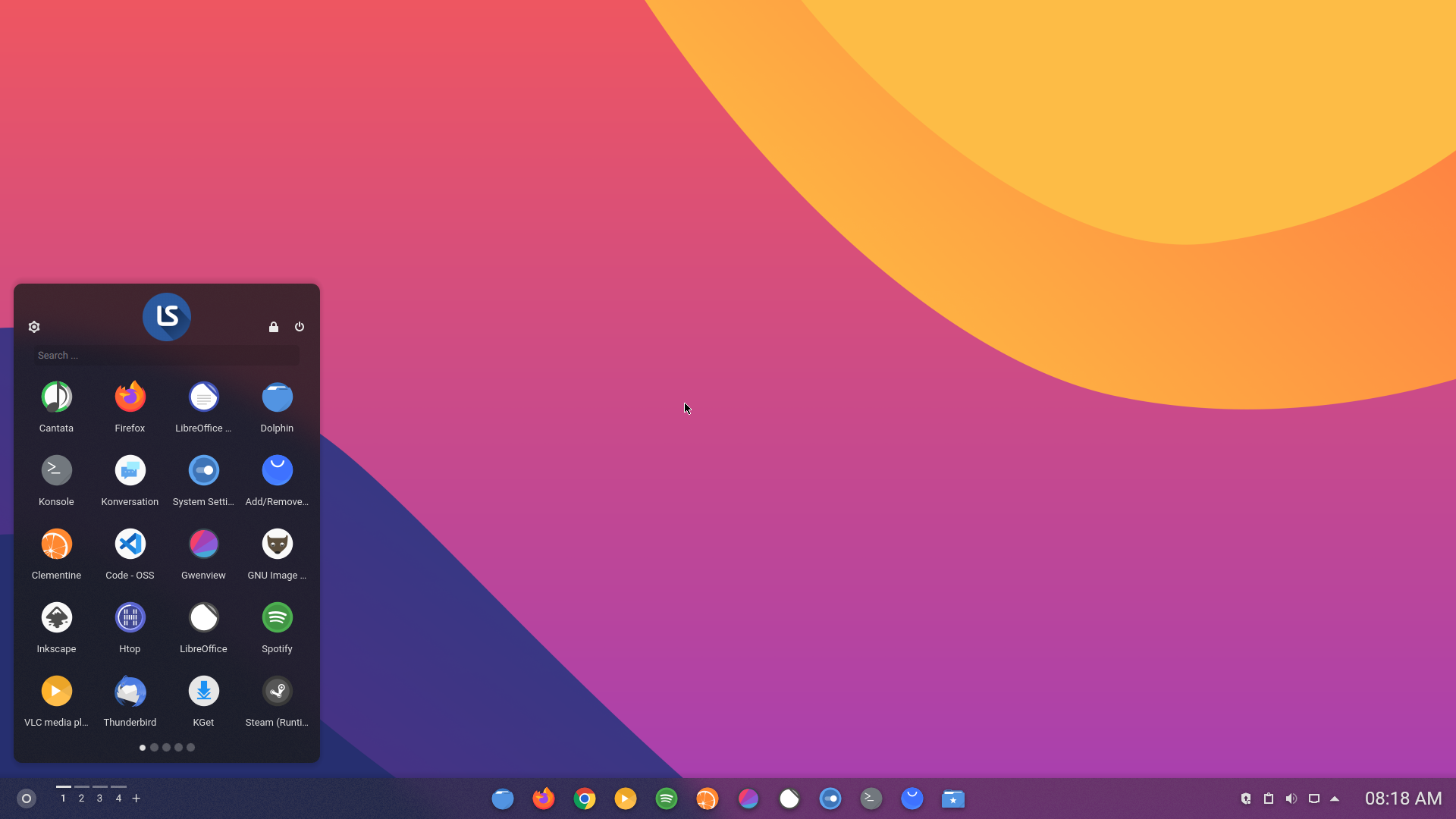The image size is (1456, 819).
Task: Launch KGet download manager
Action: (203, 691)
